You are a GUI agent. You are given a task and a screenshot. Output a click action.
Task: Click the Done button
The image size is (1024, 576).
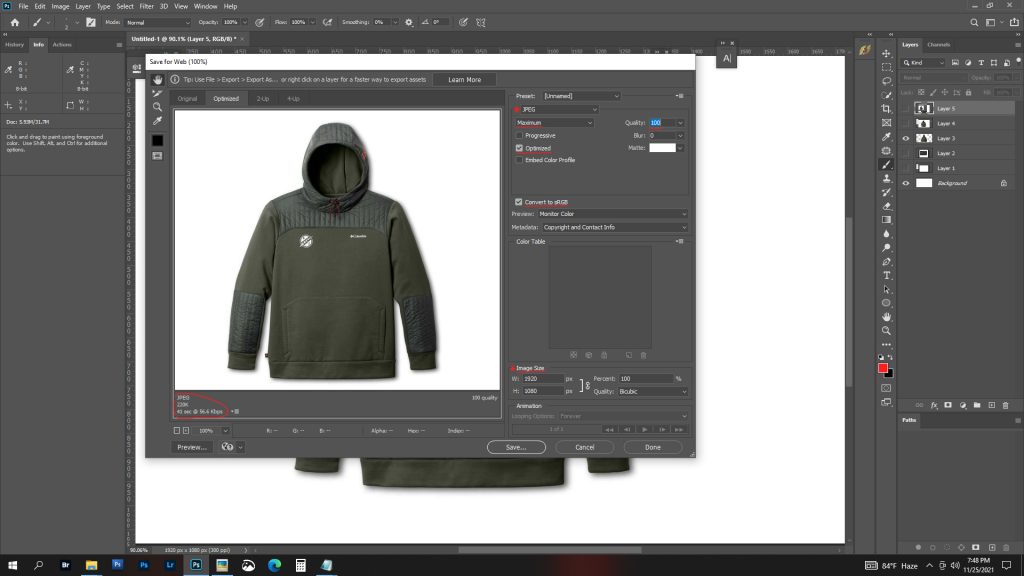[653, 447]
